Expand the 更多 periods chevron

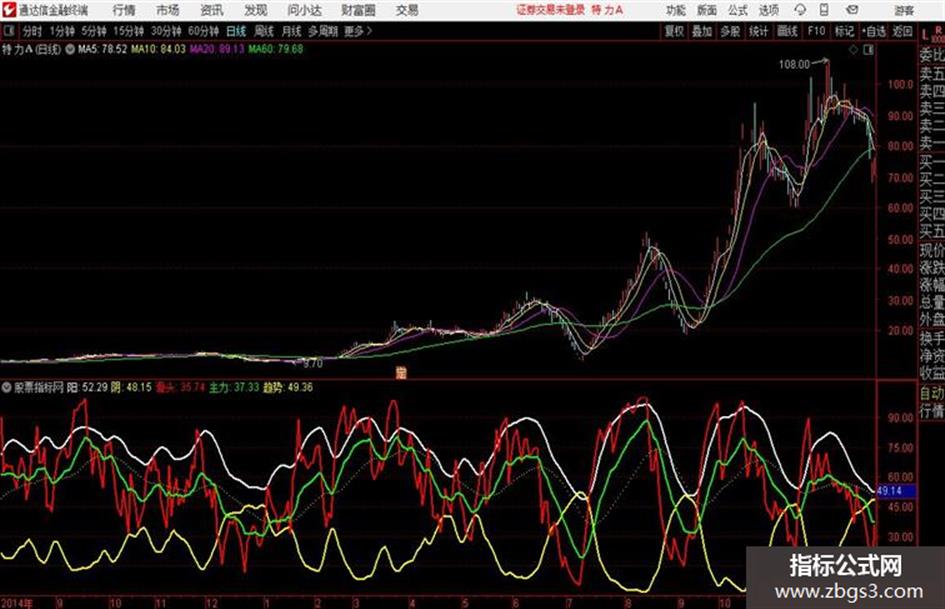click(x=358, y=31)
